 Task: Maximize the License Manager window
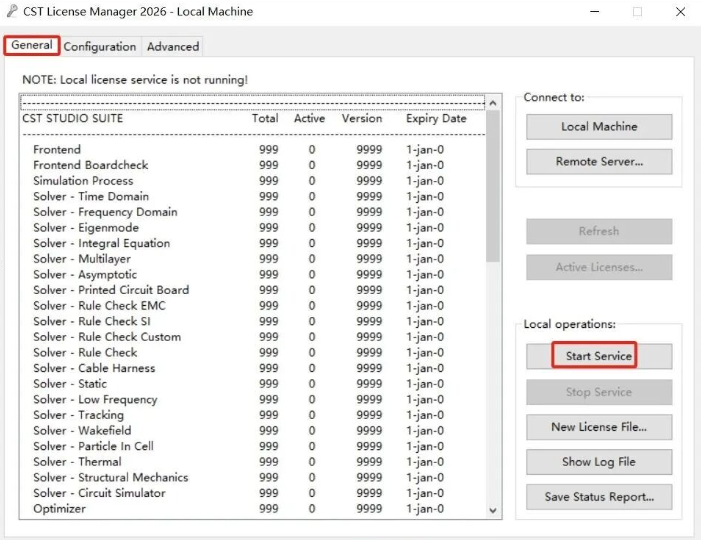point(637,12)
